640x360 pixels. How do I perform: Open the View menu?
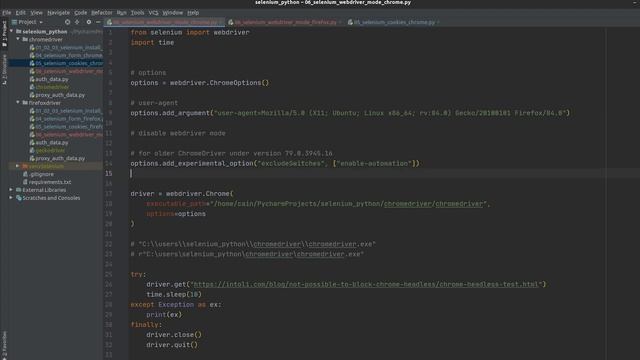36,13
